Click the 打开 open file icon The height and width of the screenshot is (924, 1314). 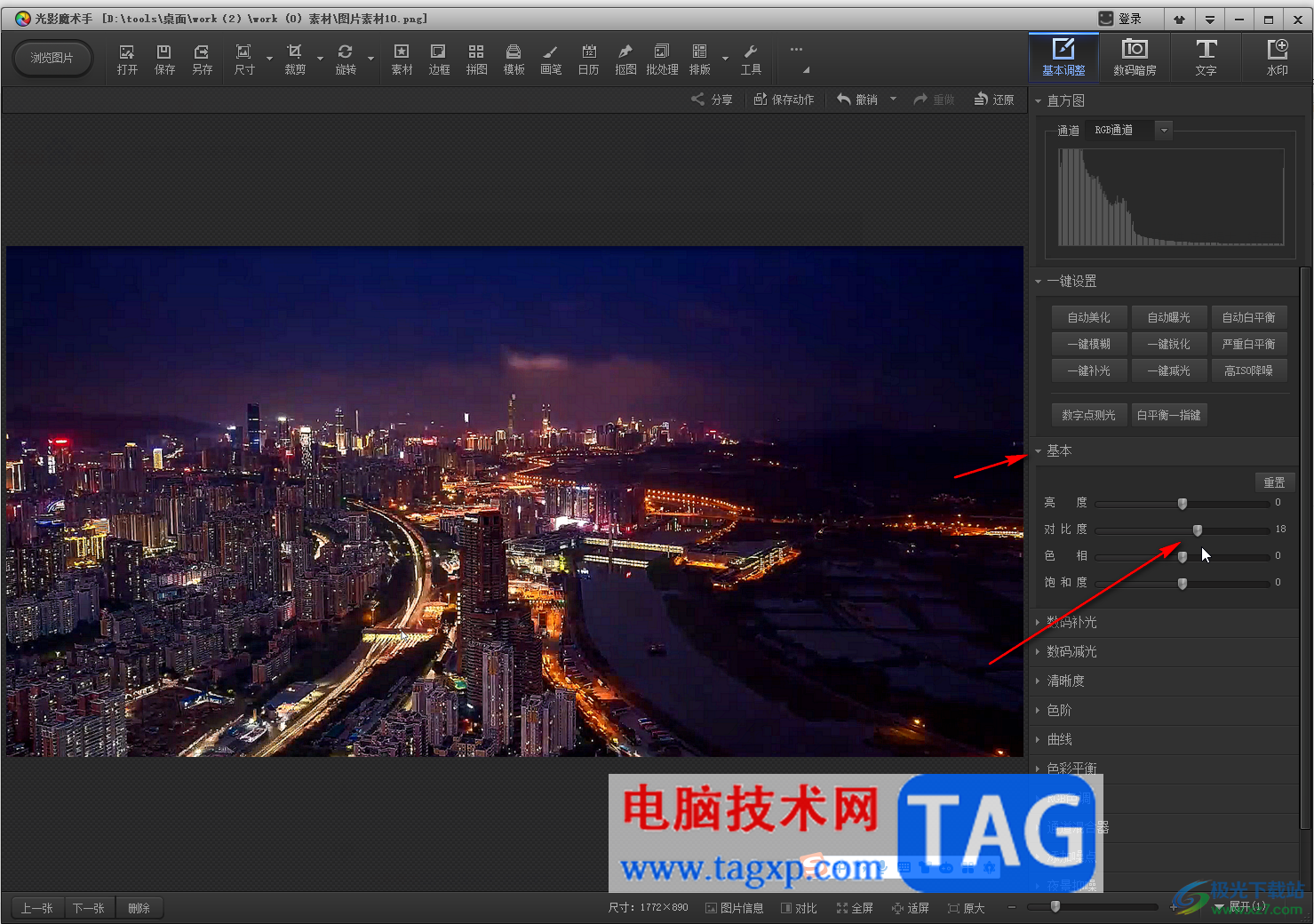tap(127, 60)
